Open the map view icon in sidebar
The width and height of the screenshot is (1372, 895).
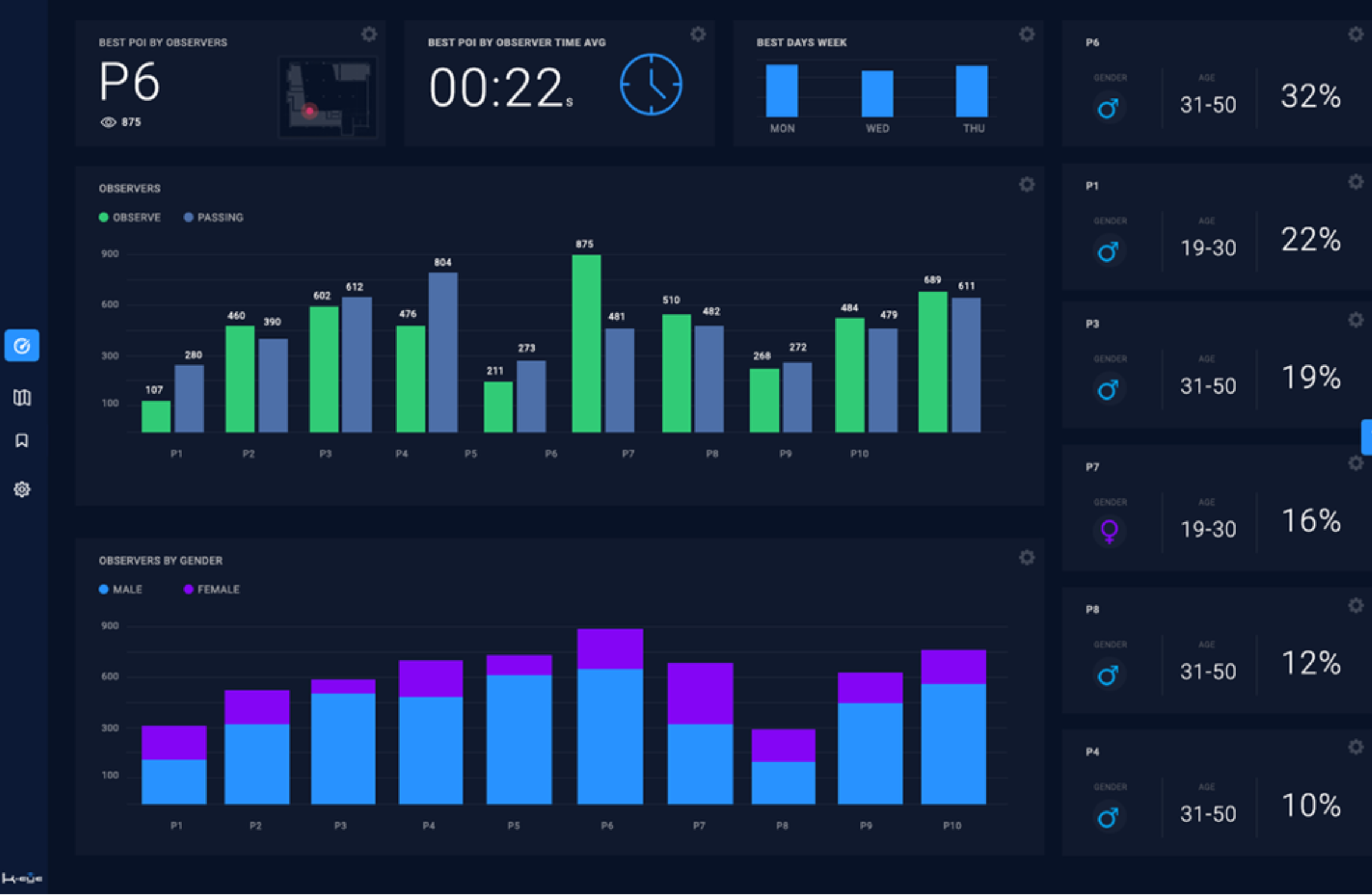coord(22,397)
